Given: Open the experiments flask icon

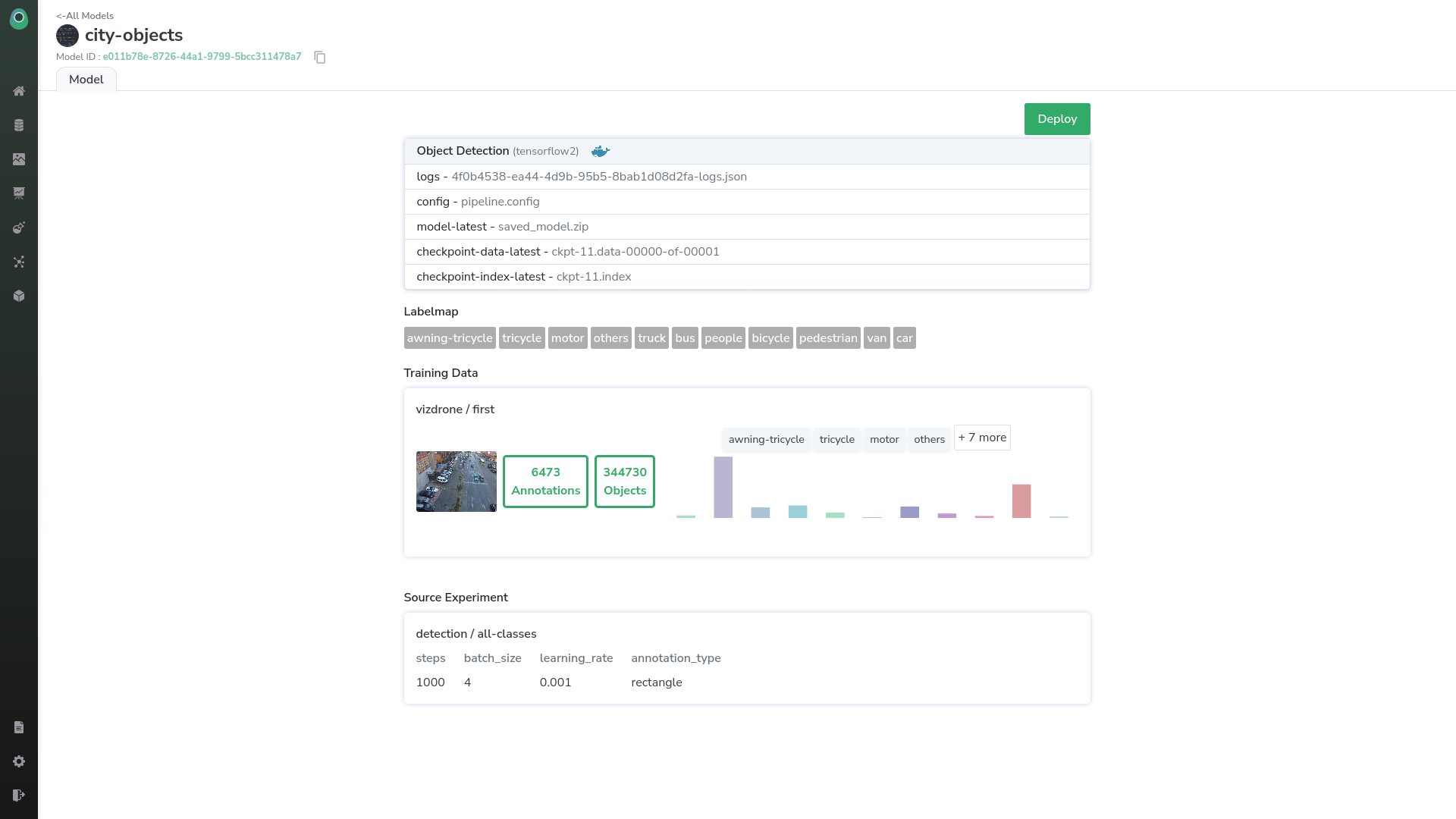Looking at the screenshot, I should (x=19, y=227).
